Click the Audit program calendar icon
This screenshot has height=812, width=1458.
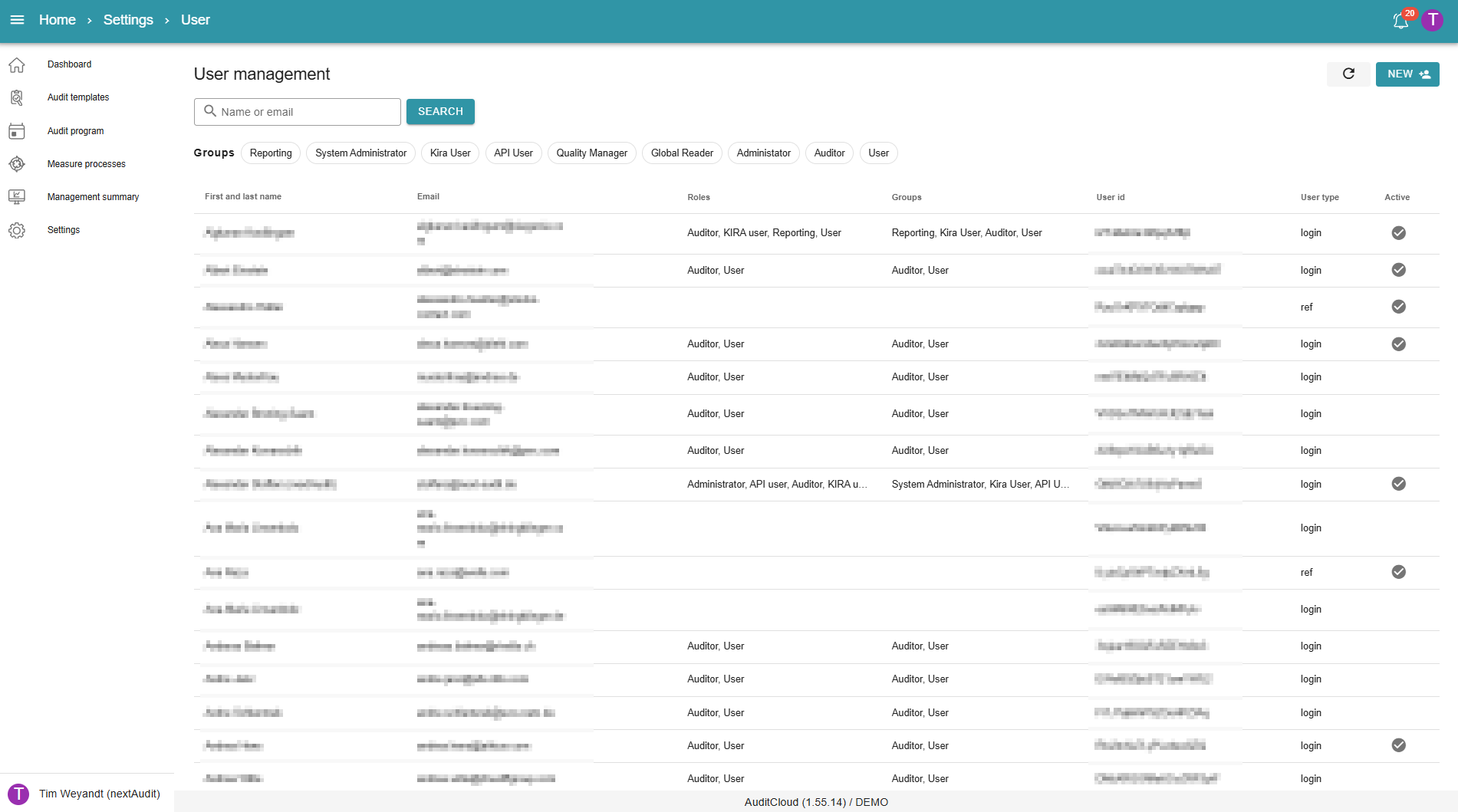(x=17, y=131)
